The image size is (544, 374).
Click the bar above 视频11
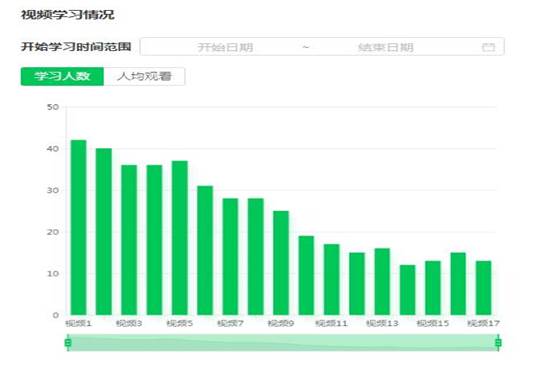pyautogui.click(x=332, y=280)
